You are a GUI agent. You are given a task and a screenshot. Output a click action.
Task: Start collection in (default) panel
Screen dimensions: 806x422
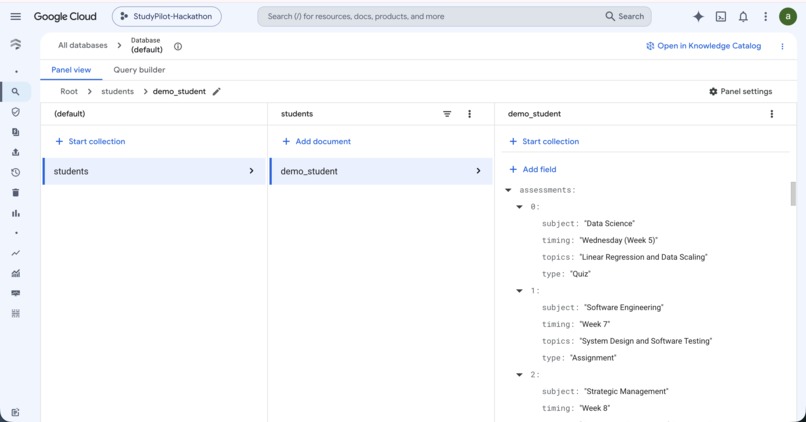[90, 141]
